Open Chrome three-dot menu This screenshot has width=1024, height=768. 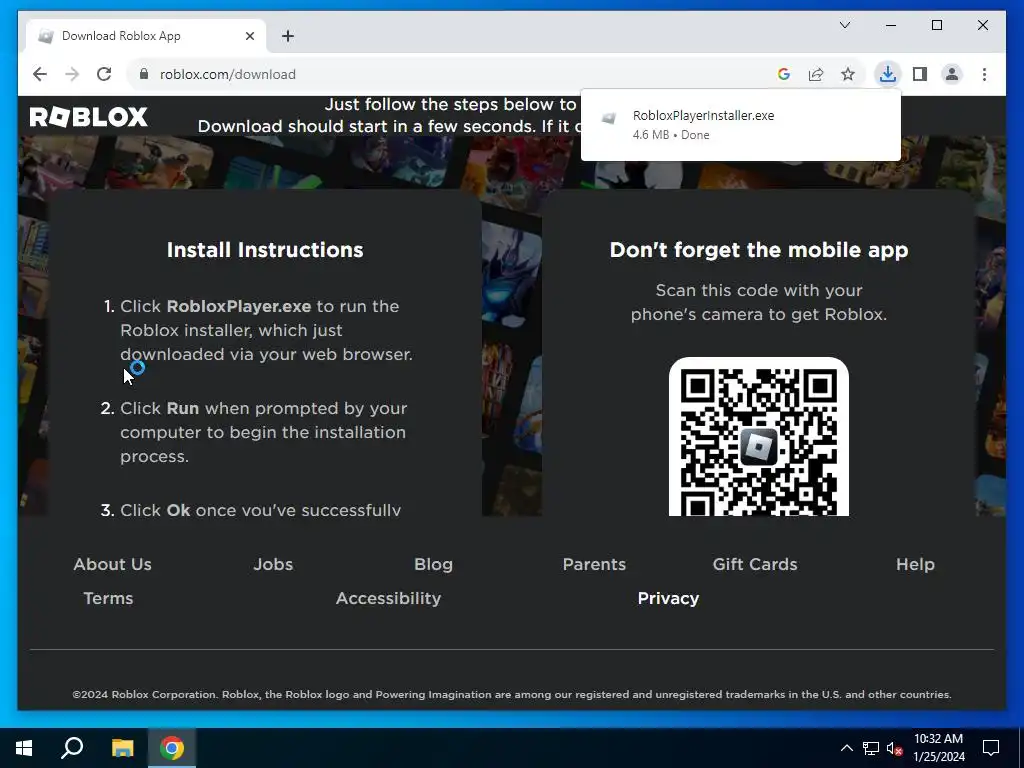coord(984,74)
